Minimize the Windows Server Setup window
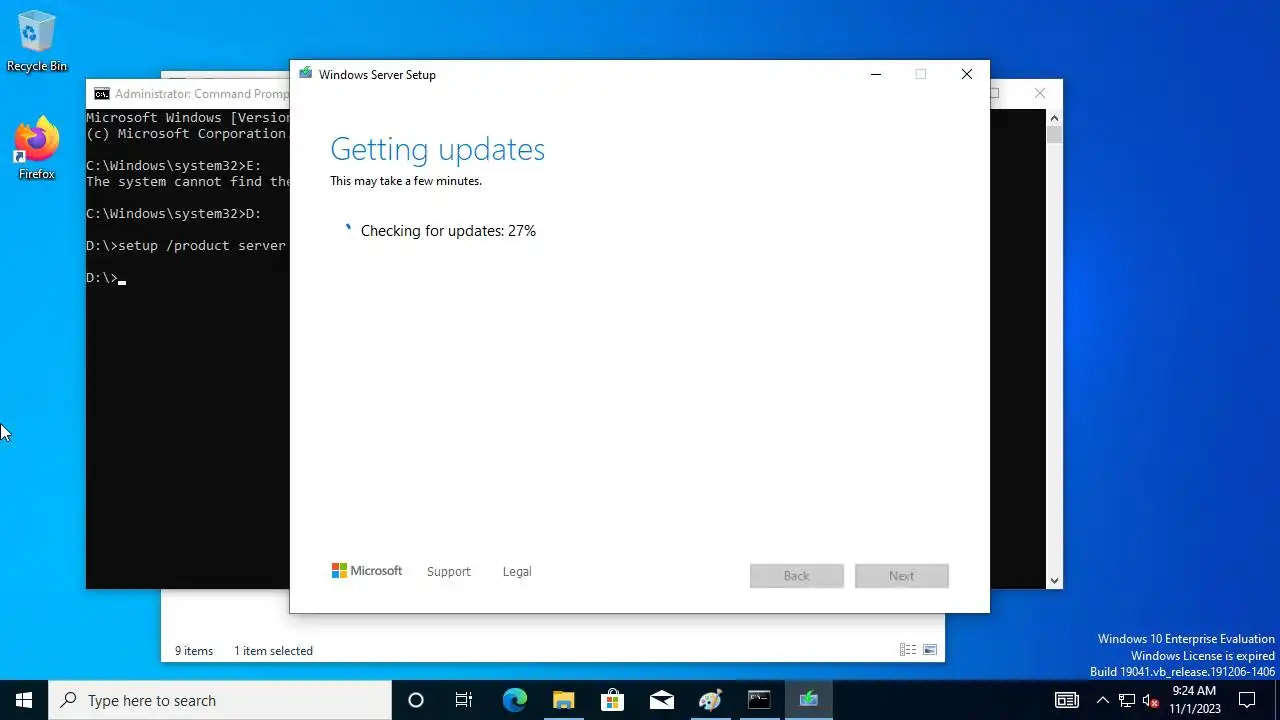Viewport: 1280px width, 720px height. 876,74
